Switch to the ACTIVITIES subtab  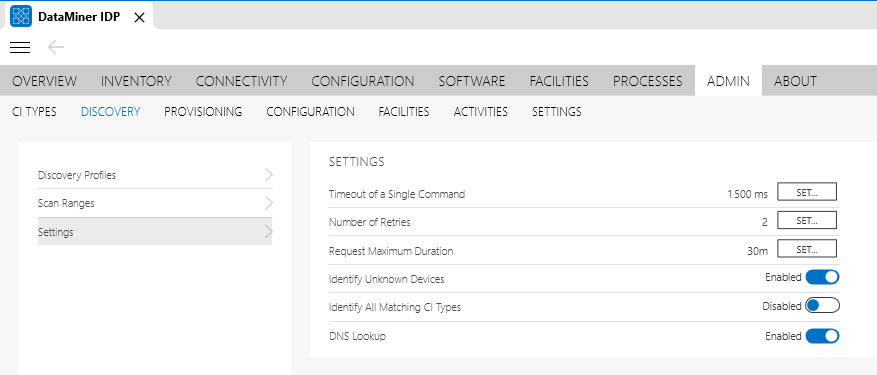point(480,111)
